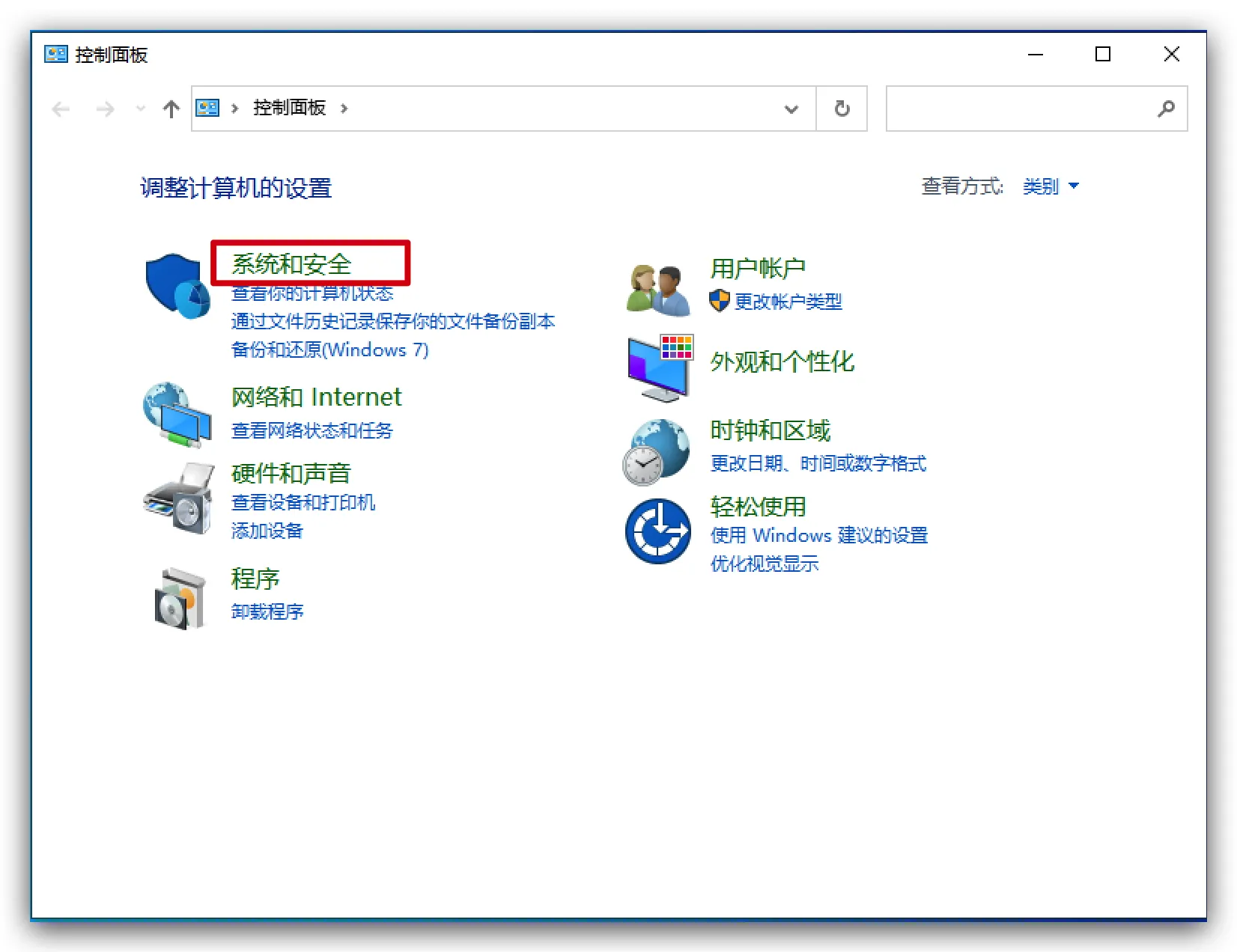Viewport: 1237px width, 952px height.
Task: Click the Network and Internet globe icon
Action: click(177, 415)
